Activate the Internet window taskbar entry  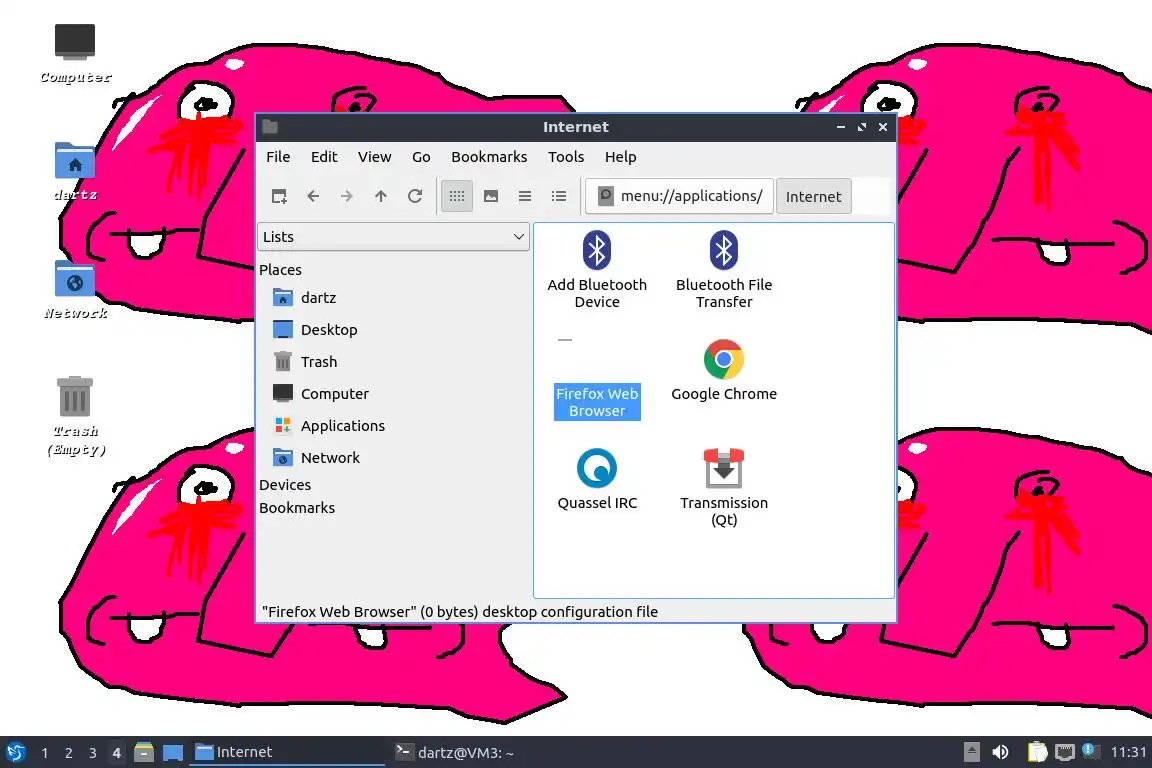pos(287,753)
